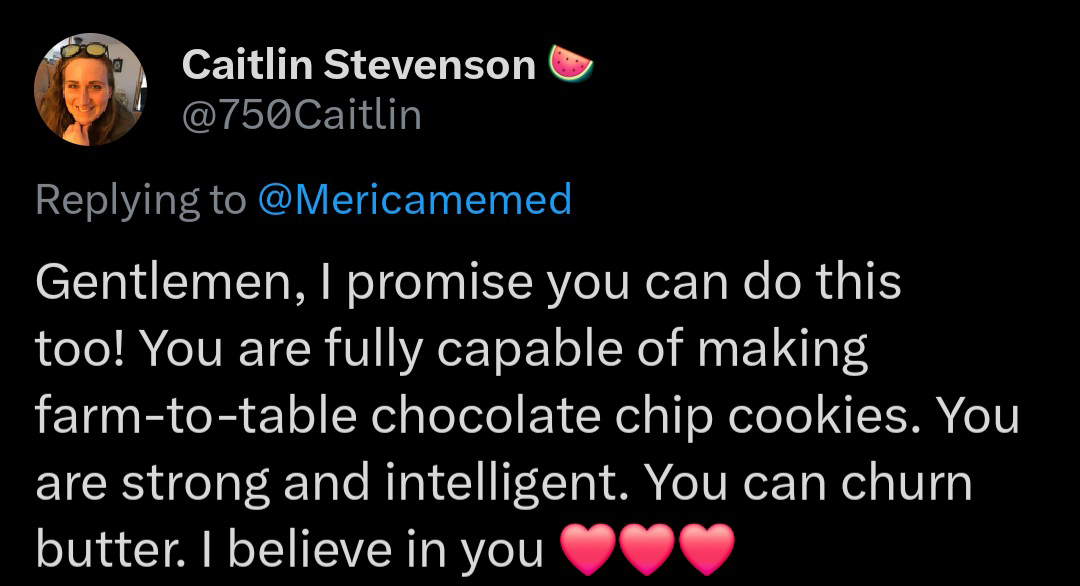Click the word 'too!' starting the second line
Screen dimensions: 1080x586
click(78, 349)
